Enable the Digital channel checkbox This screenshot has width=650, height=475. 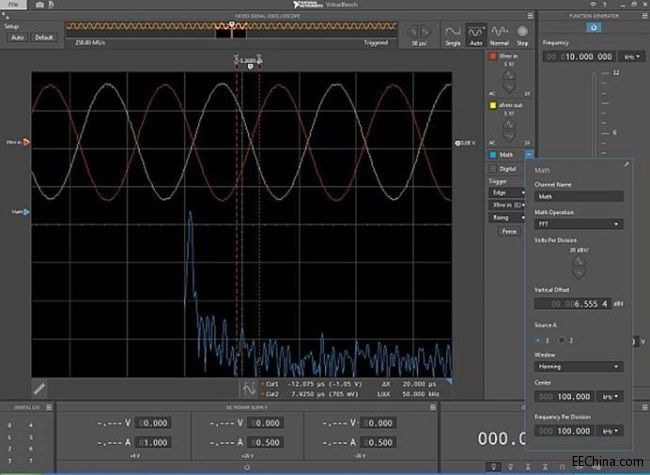[x=492, y=169]
